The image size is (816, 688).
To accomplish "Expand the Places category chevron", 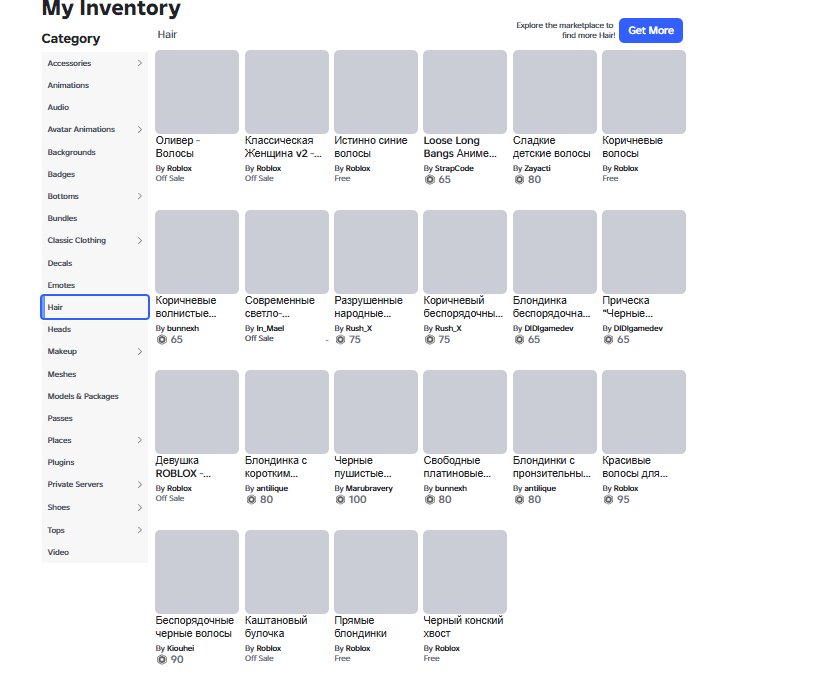I will coord(139,440).
